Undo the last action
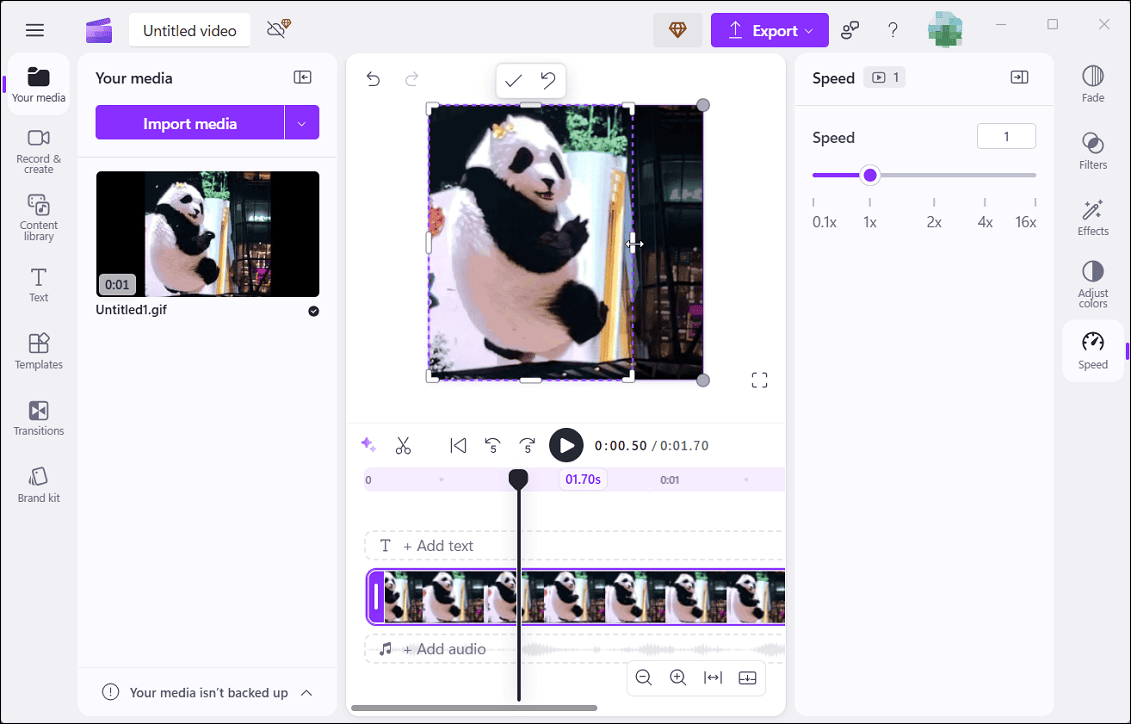Screen dimensions: 1131x724 pyautogui.click(x=373, y=78)
